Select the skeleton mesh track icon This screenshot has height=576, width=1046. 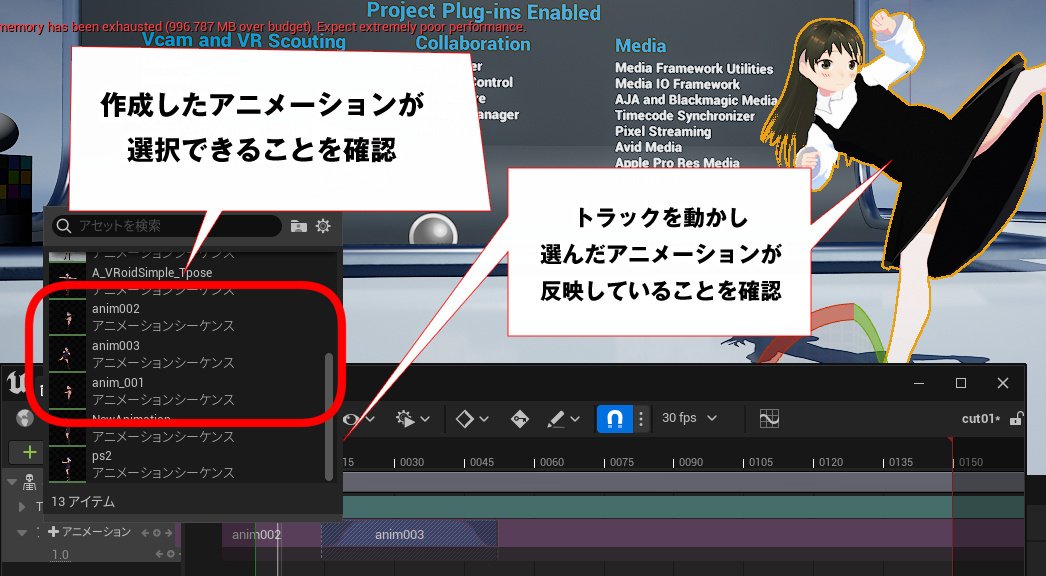coord(29,481)
